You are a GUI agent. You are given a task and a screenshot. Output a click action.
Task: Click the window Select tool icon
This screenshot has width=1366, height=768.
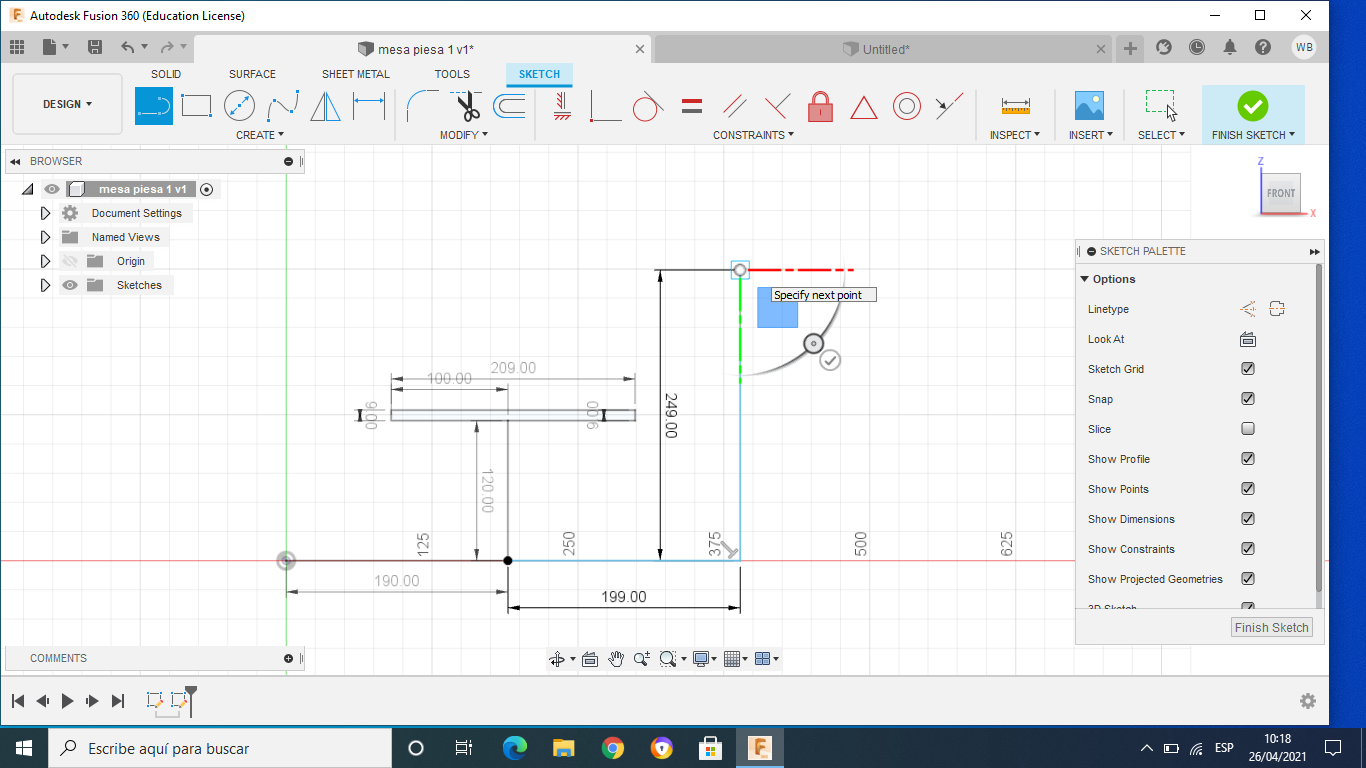1161,105
